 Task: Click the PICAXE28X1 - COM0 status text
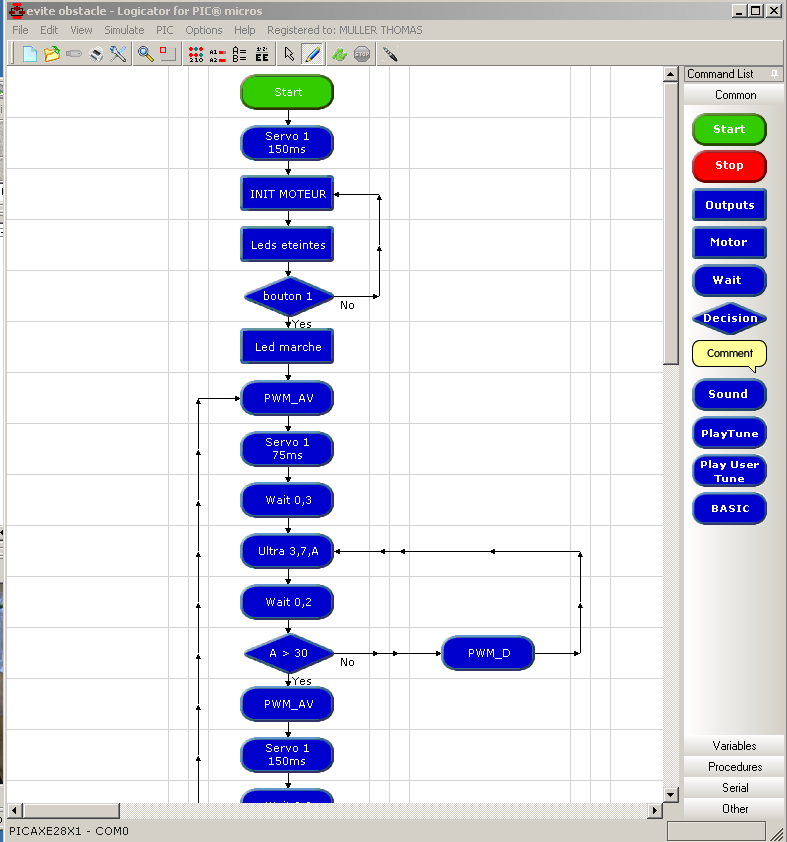(69, 831)
